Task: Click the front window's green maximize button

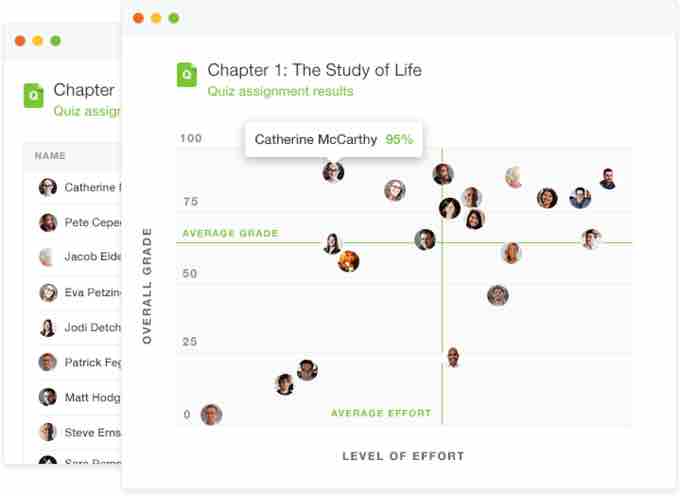Action: click(x=174, y=18)
